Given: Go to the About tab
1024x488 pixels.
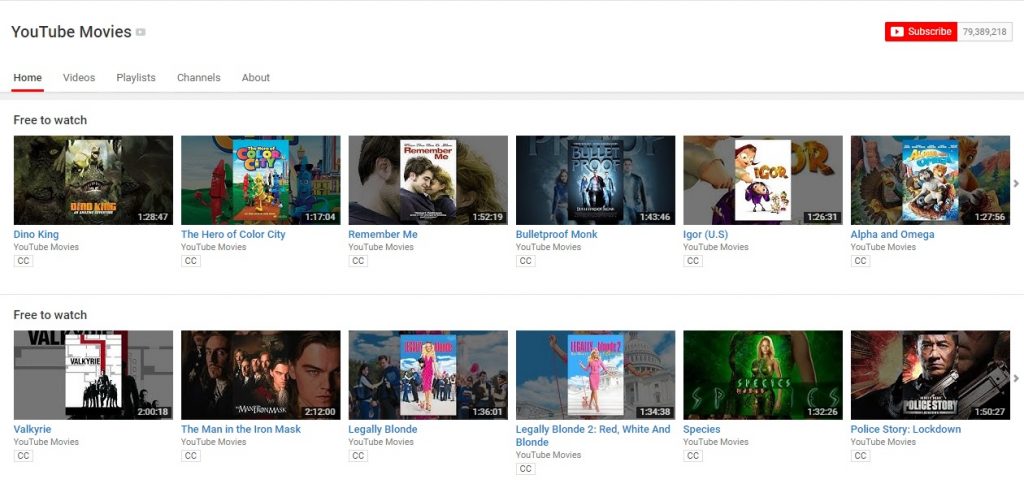Looking at the screenshot, I should click(256, 78).
